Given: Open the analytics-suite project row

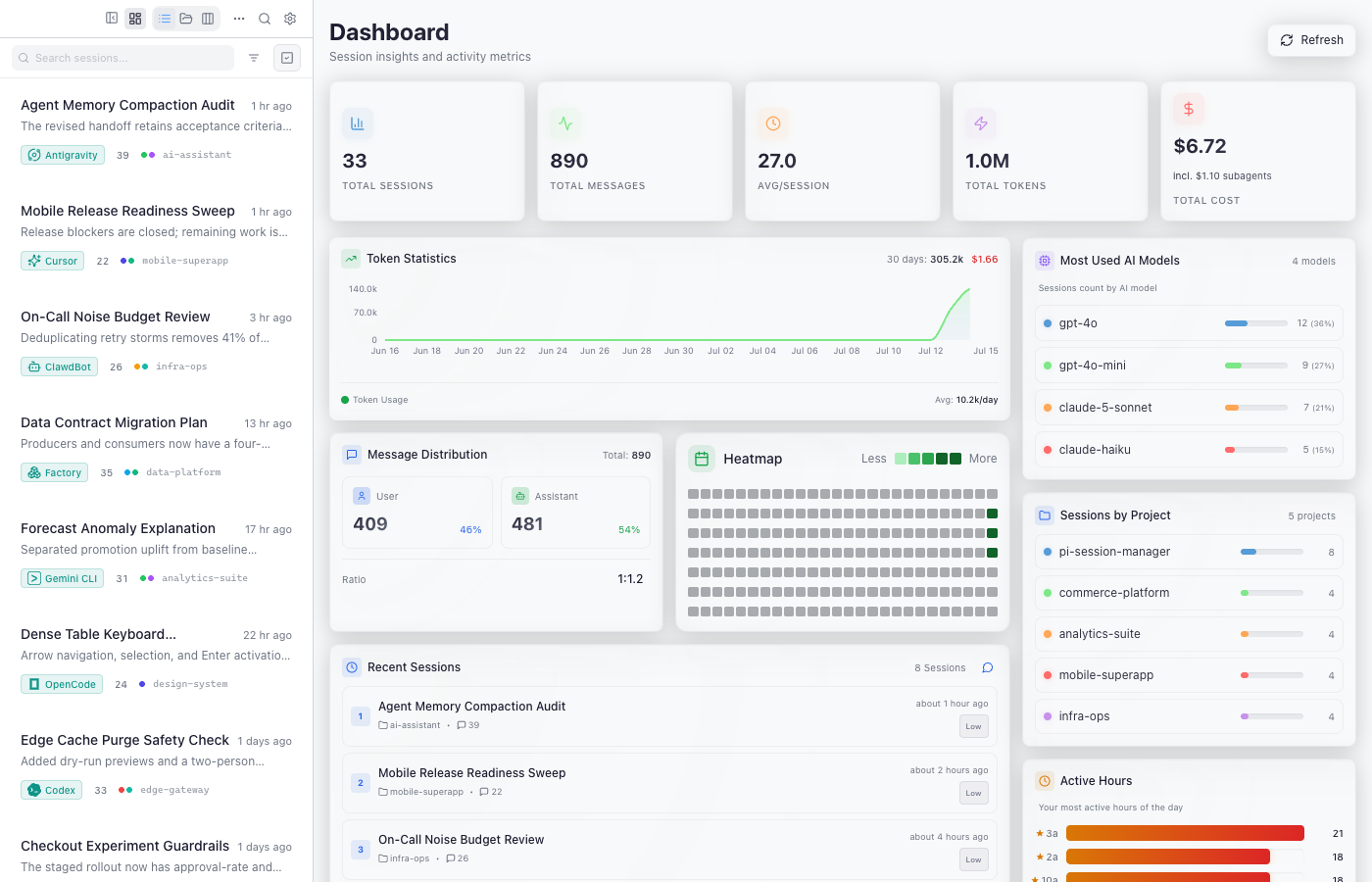Looking at the screenshot, I should pyautogui.click(x=1189, y=634).
